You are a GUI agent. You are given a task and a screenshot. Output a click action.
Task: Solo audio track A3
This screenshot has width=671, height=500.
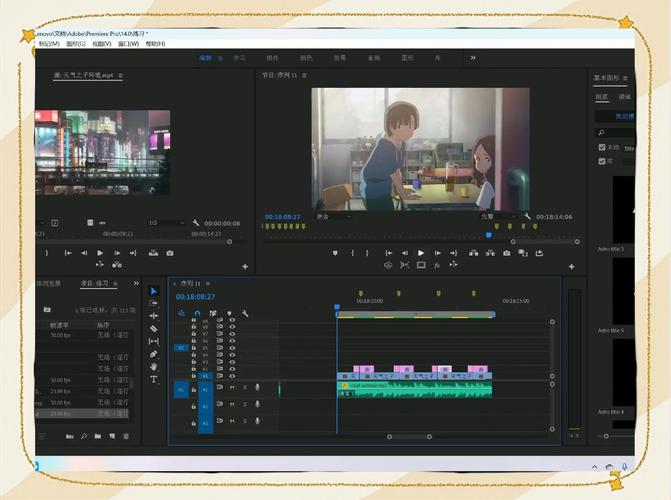point(245,421)
